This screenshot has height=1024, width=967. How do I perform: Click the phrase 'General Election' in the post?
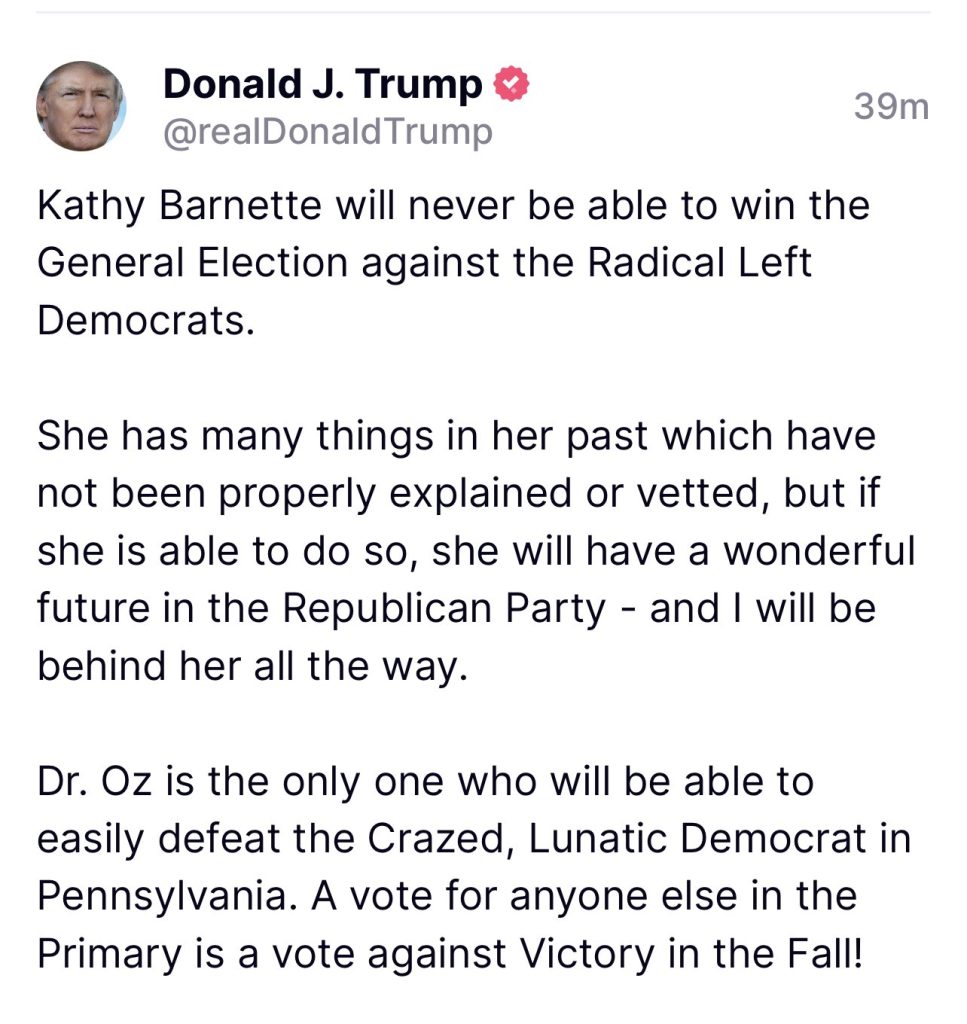point(193,263)
